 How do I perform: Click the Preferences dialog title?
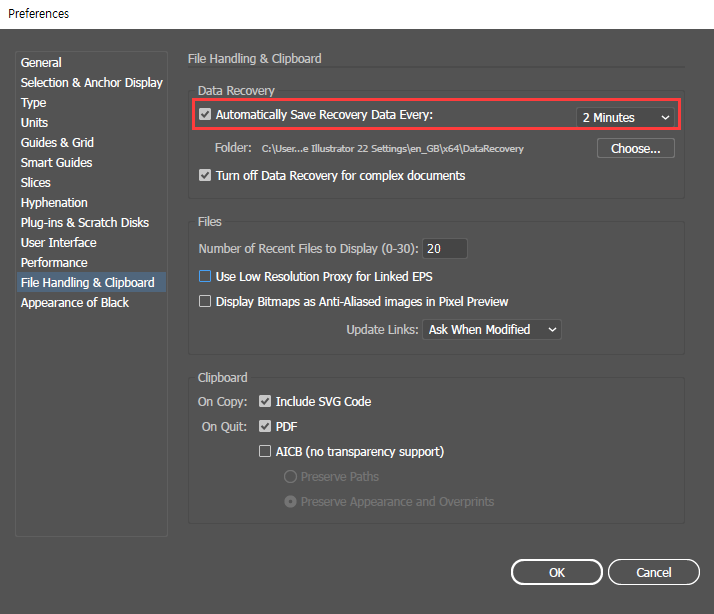(x=39, y=14)
